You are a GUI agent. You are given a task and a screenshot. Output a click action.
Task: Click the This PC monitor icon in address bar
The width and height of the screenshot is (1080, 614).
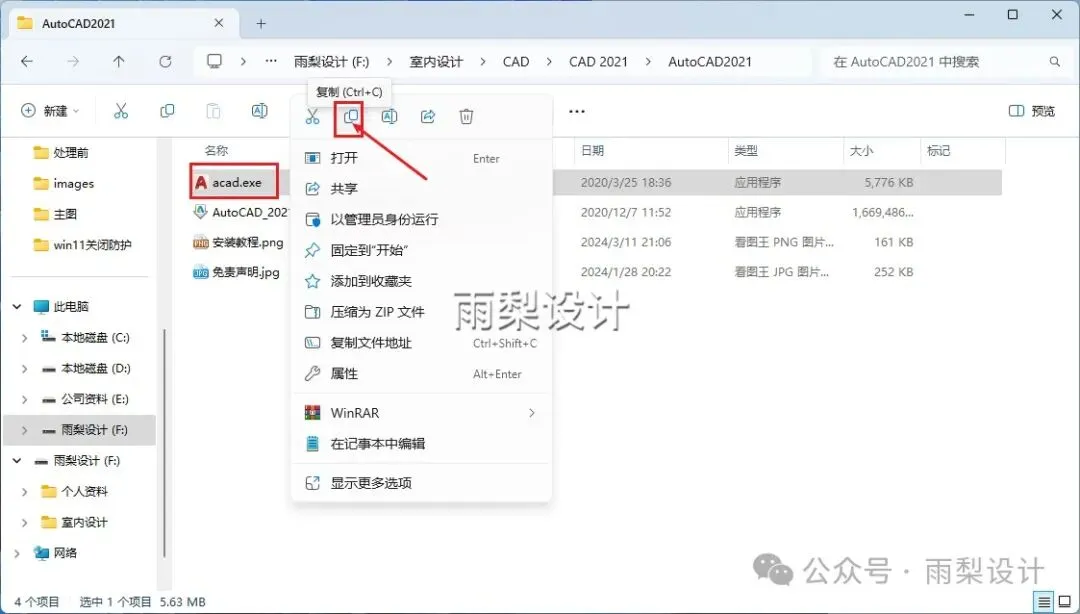[x=214, y=61]
